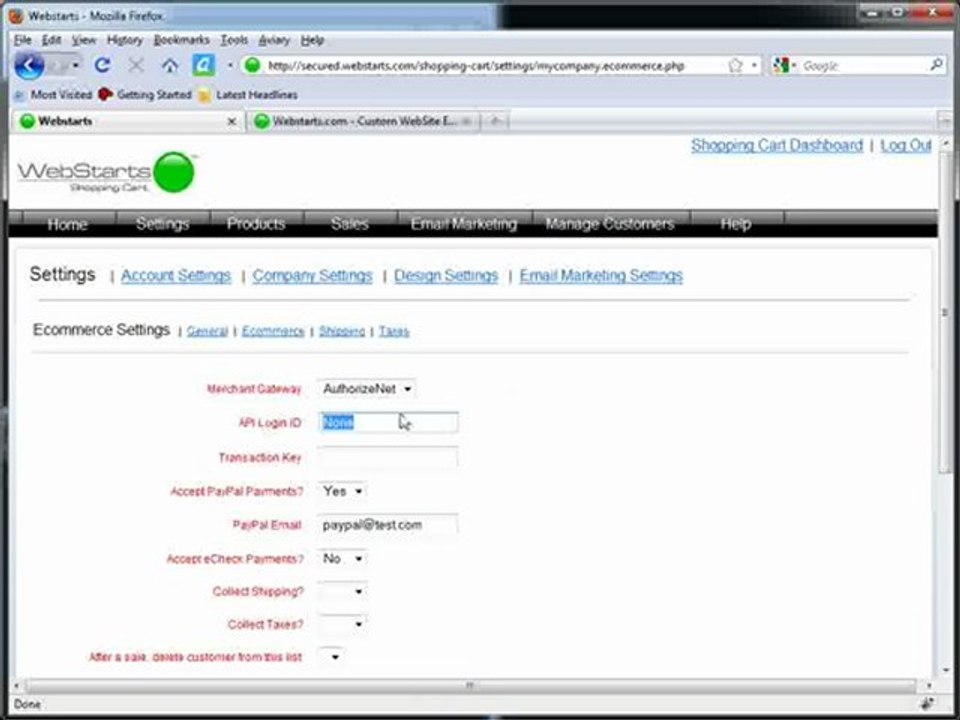
Task: Click into the API Login ID field
Action: point(388,422)
